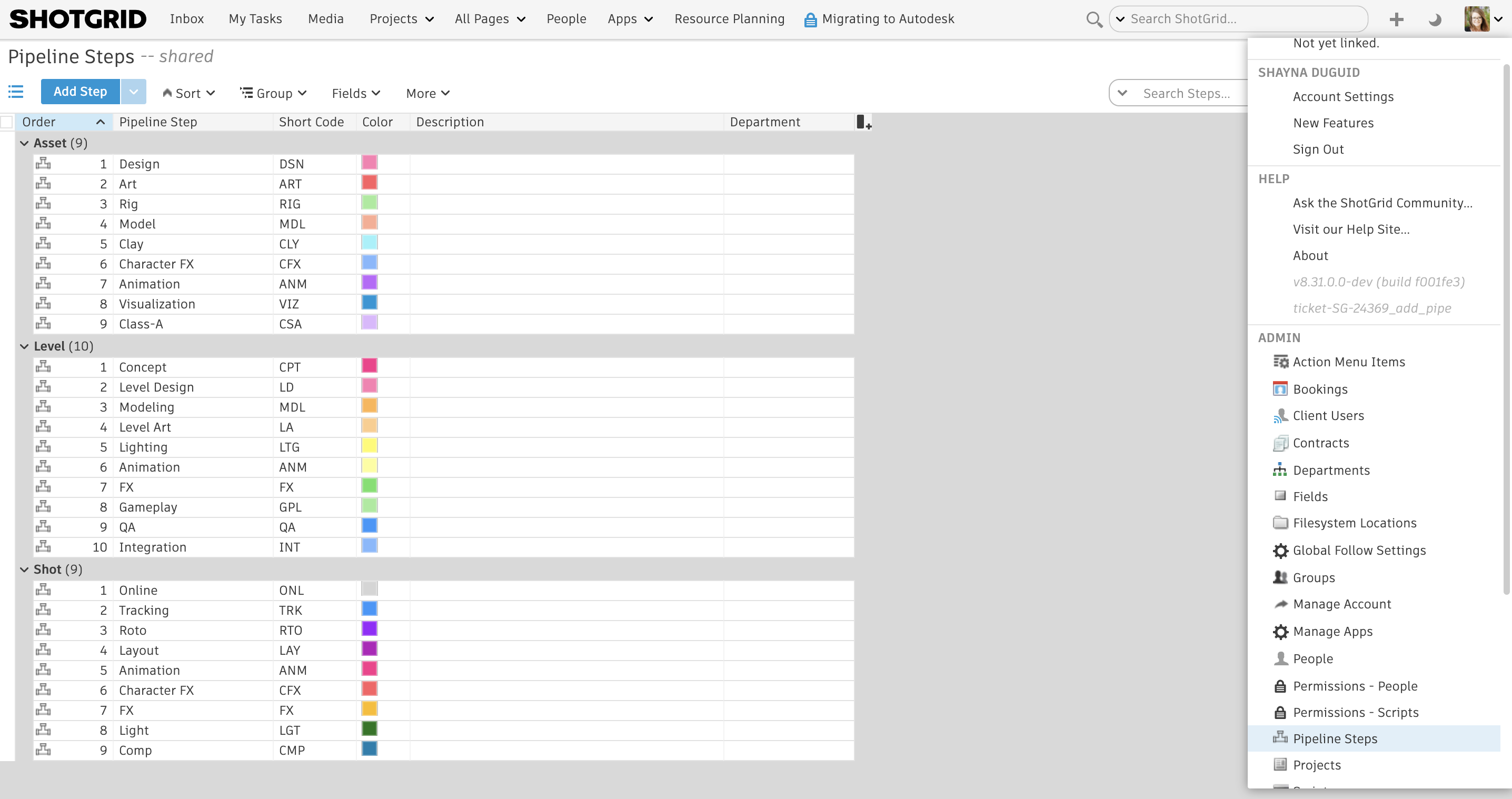Image resolution: width=1512 pixels, height=799 pixels.
Task: Click the Permissions - People admin item
Action: click(x=1355, y=685)
